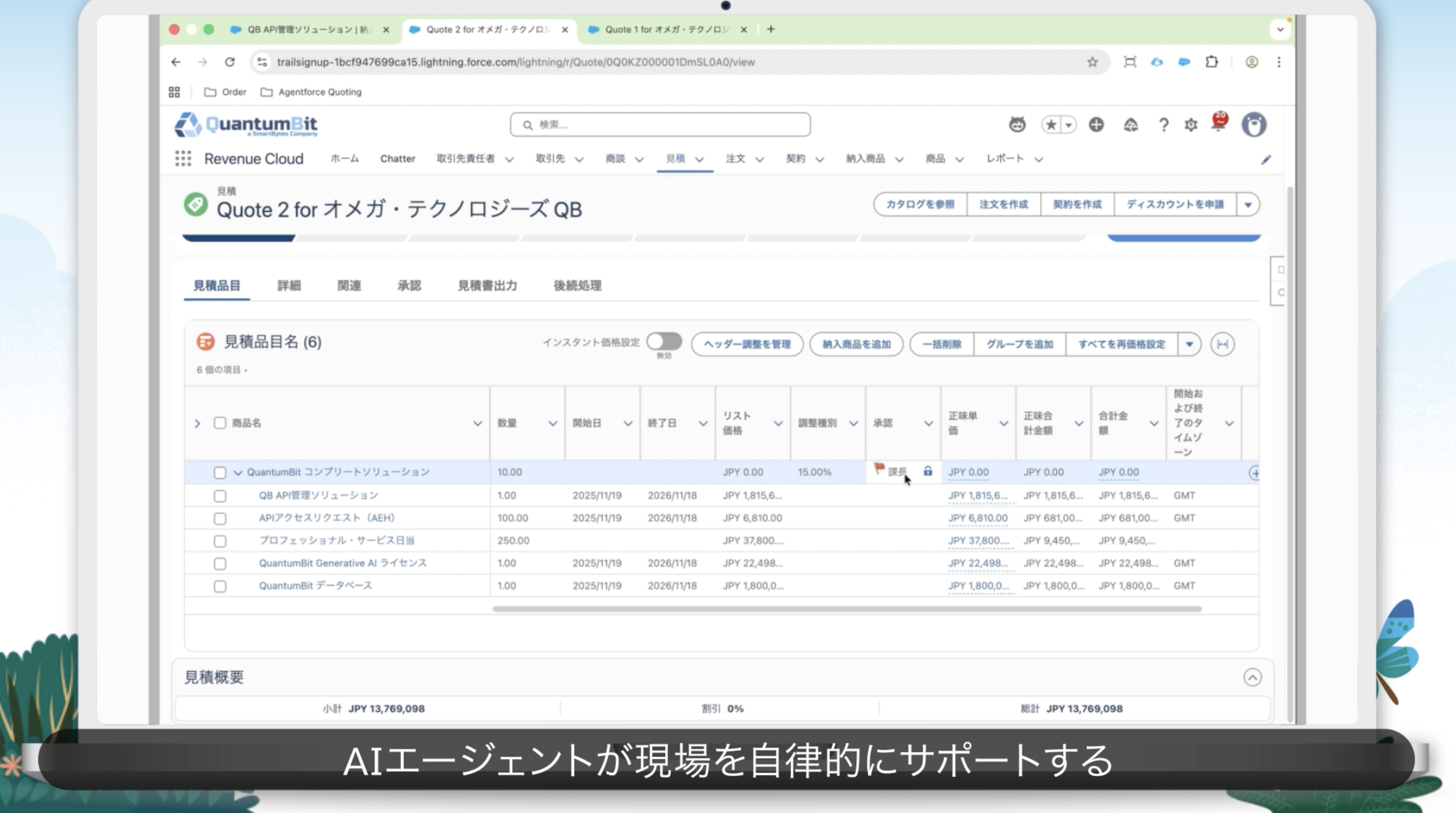Click the favorites star icon

tap(1051, 124)
